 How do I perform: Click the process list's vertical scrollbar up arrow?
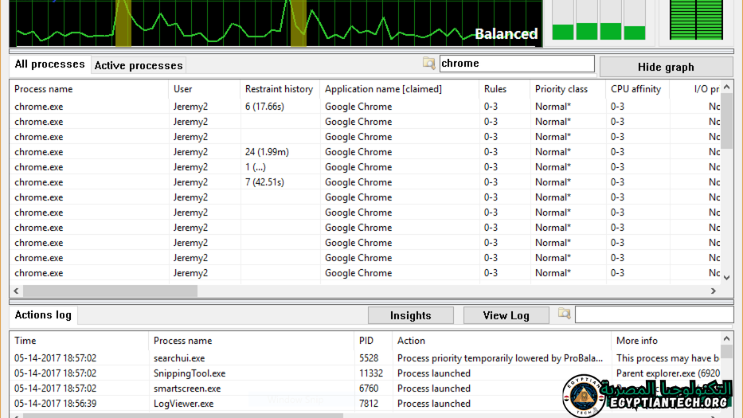pyautogui.click(x=725, y=89)
